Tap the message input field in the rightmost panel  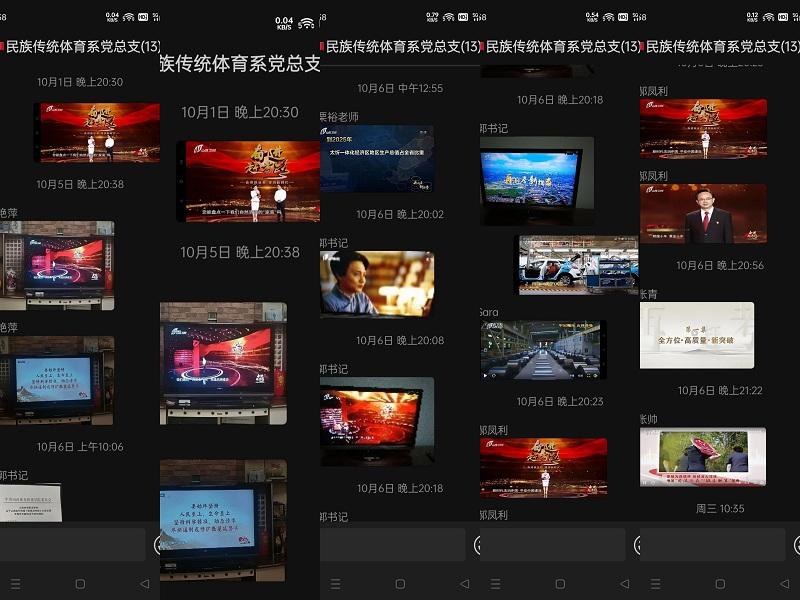[x=713, y=545]
